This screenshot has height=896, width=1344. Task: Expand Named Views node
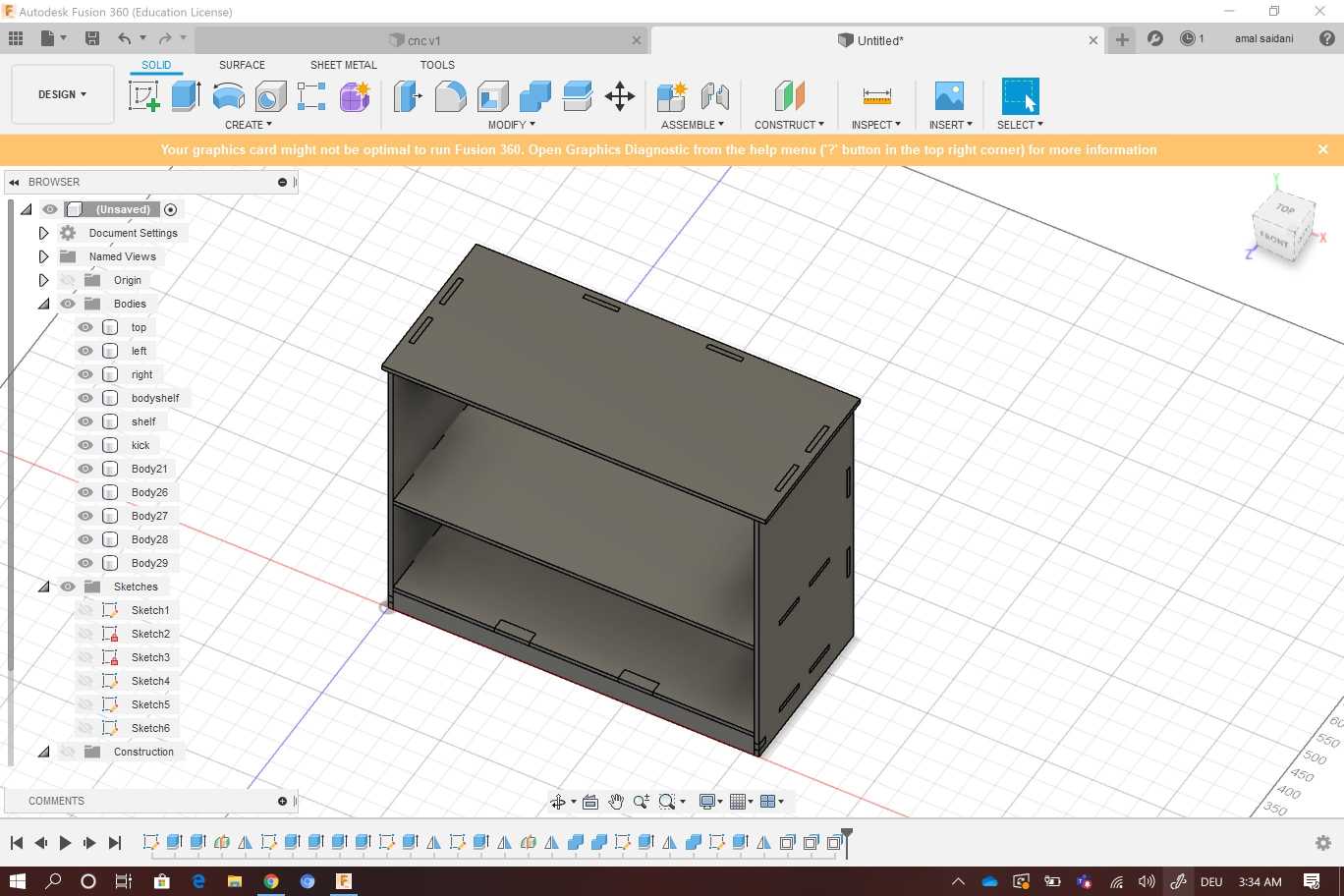click(x=43, y=256)
